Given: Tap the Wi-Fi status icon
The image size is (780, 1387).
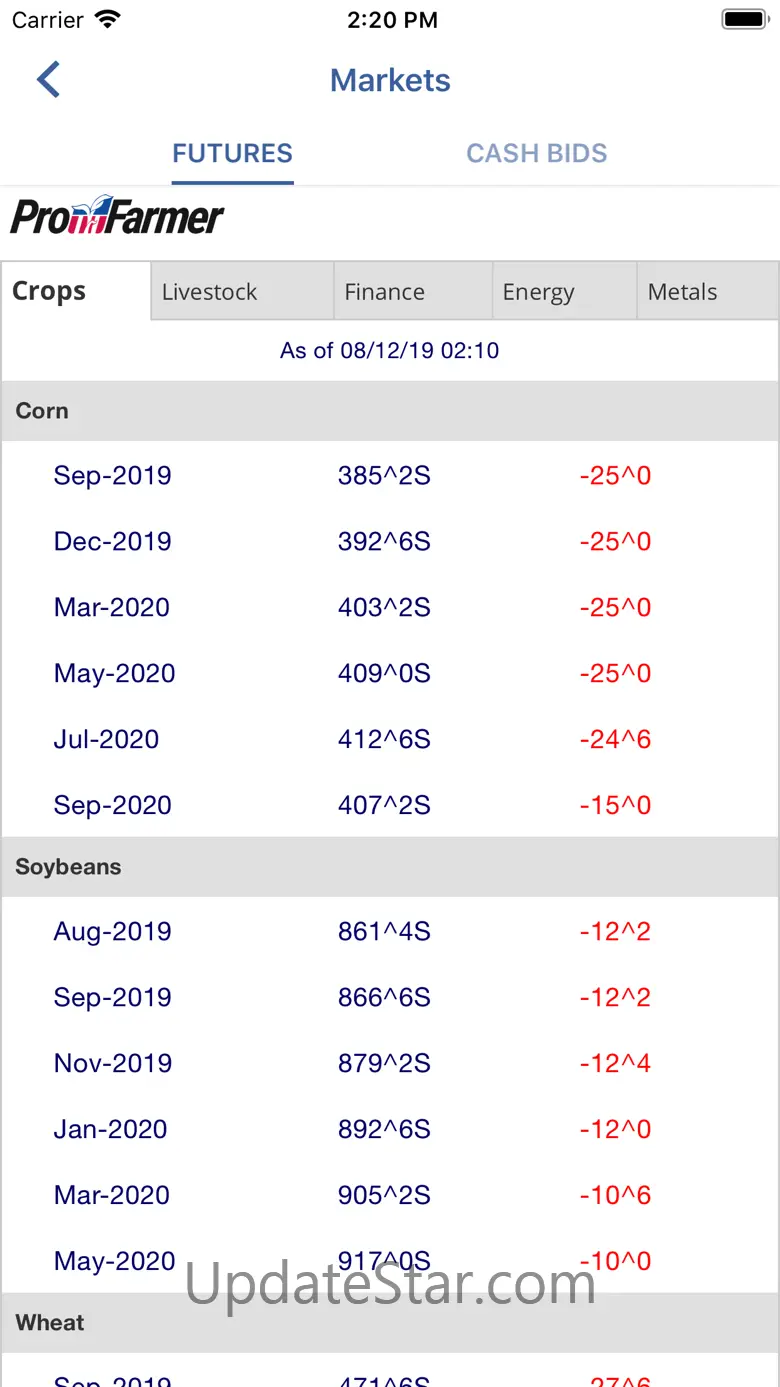Looking at the screenshot, I should tap(107, 20).
